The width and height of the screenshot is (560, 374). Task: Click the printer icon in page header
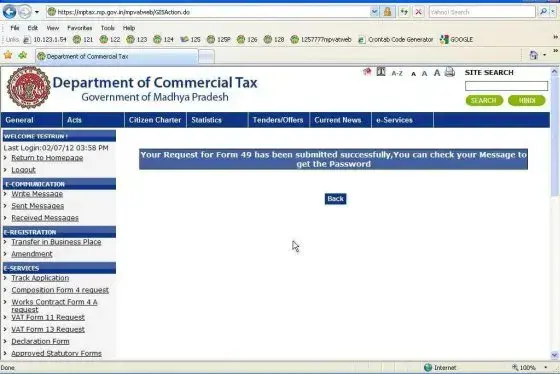(450, 72)
